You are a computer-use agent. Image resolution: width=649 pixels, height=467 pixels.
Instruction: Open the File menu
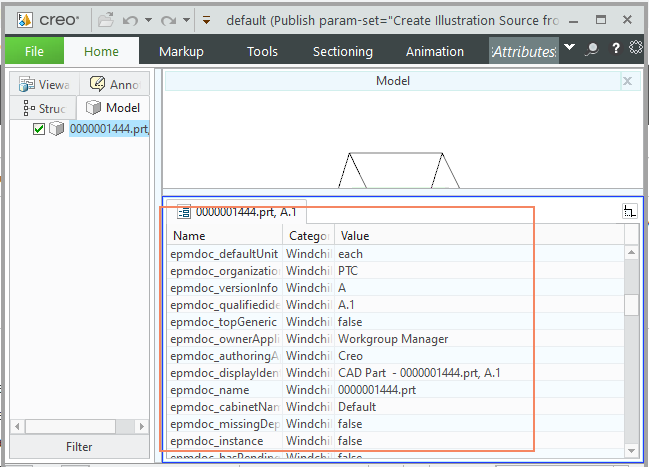(34, 51)
